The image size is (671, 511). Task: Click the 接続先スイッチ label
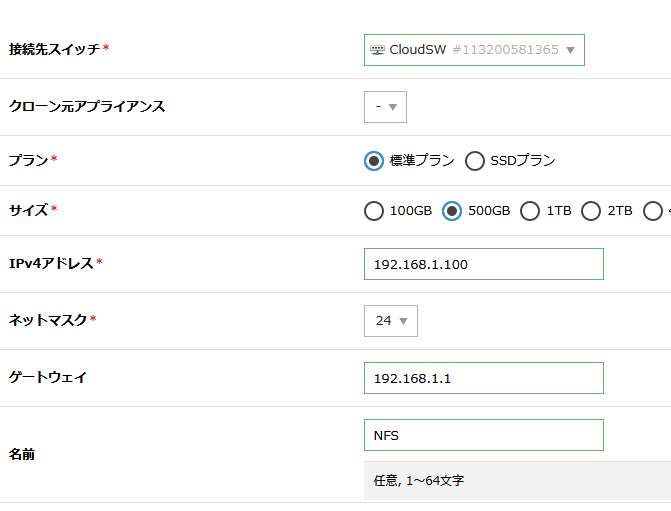click(55, 49)
